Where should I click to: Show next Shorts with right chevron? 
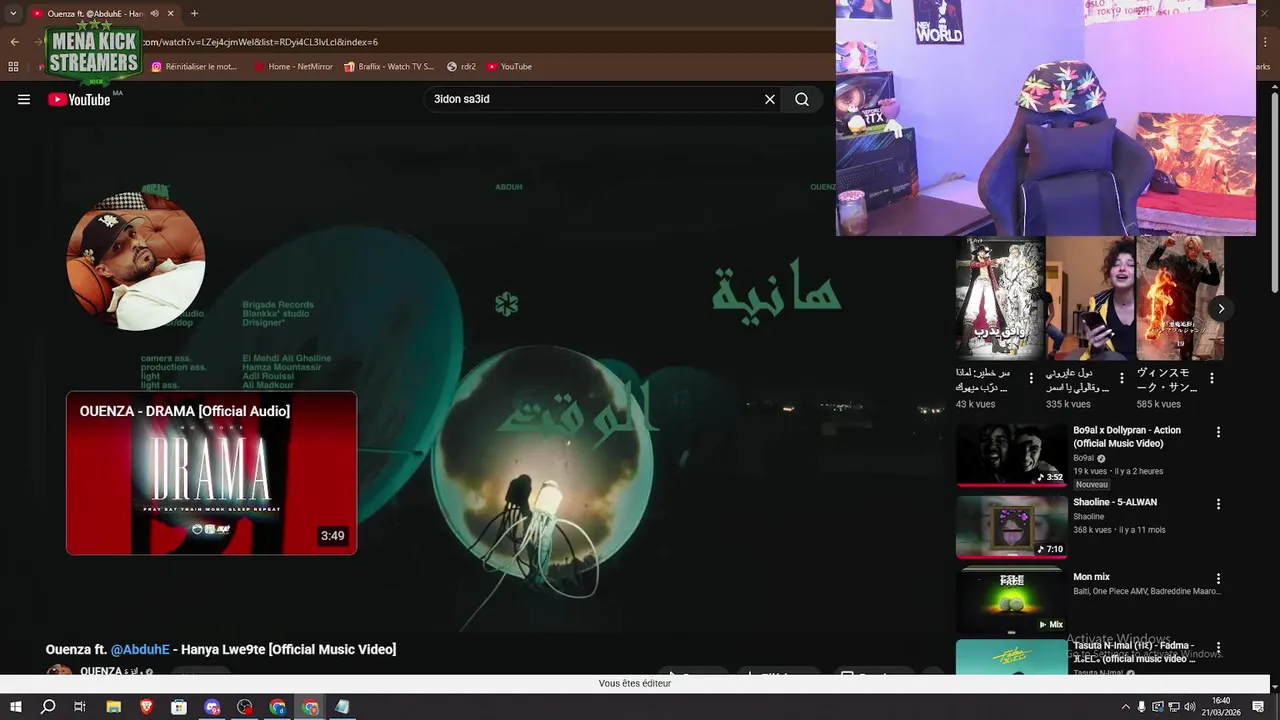pyautogui.click(x=1221, y=308)
